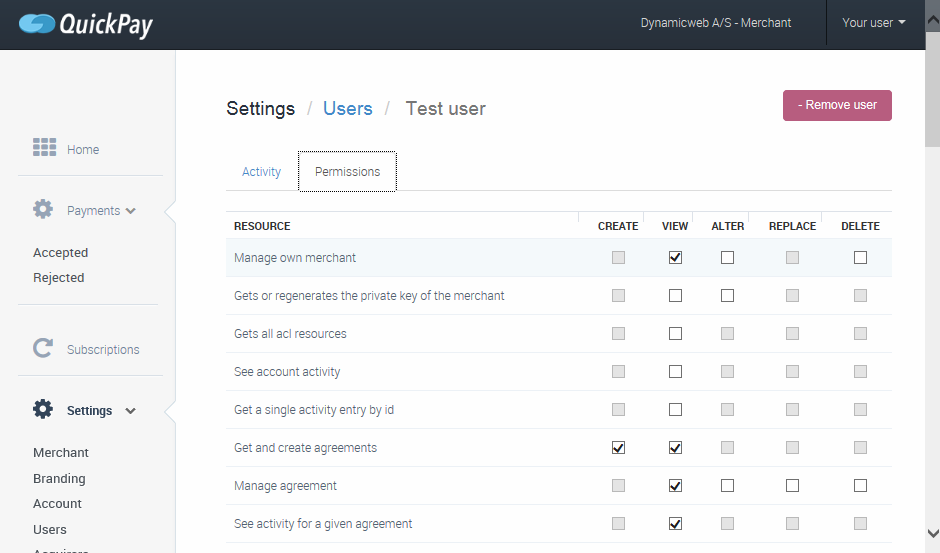Viewport: 940px width, 553px height.
Task: Click the Settings gear icon in sidebar
Action: point(43,410)
